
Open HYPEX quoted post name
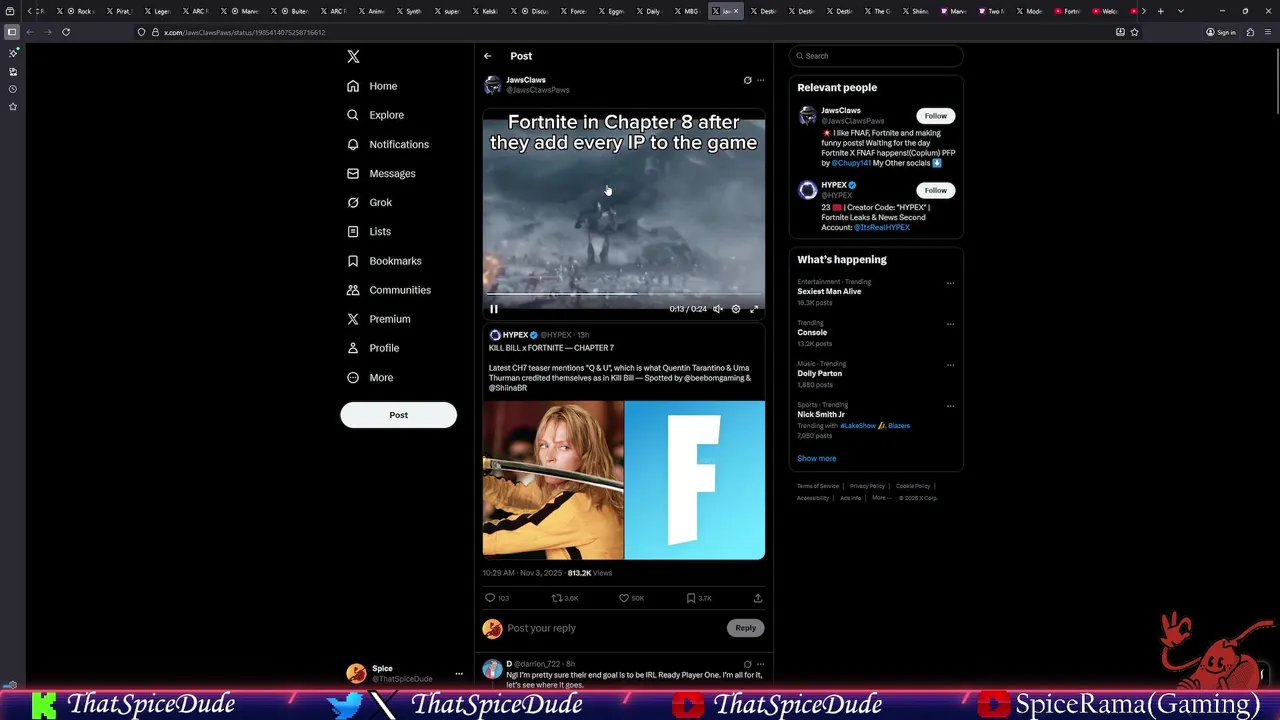point(515,335)
